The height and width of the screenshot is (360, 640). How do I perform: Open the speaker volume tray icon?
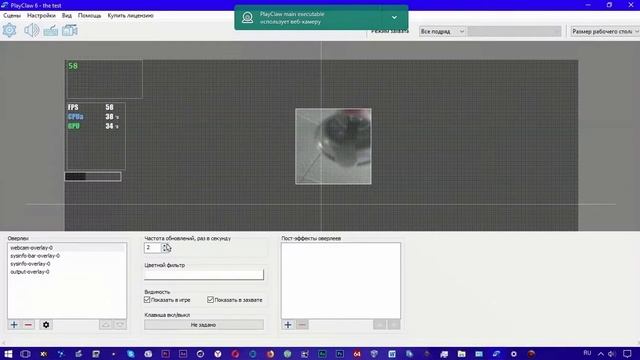tap(611, 354)
